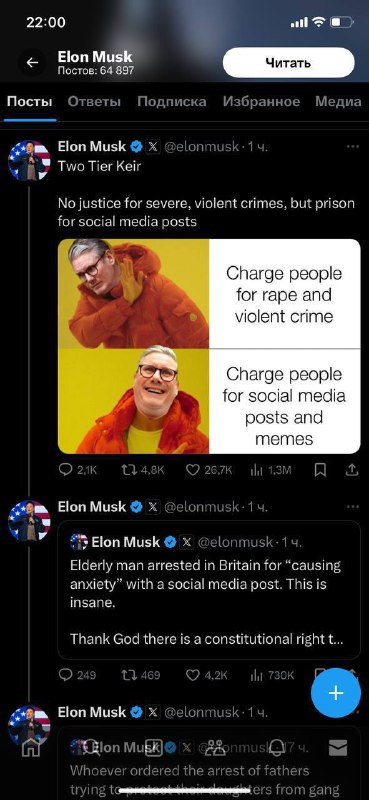The height and width of the screenshot is (800, 369).
Task: Like the quoted post with 4,2K likes
Action: coord(192,675)
